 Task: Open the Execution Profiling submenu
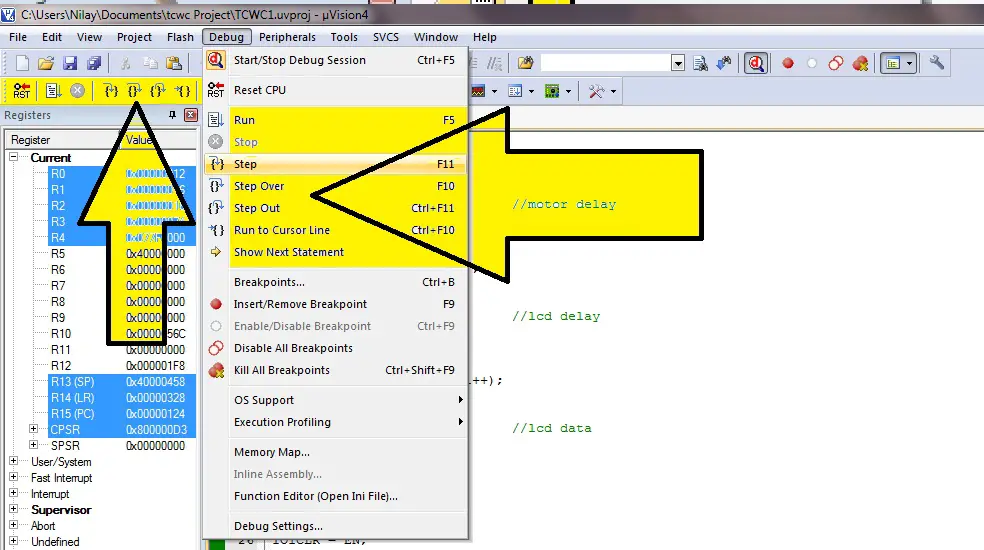point(336,422)
